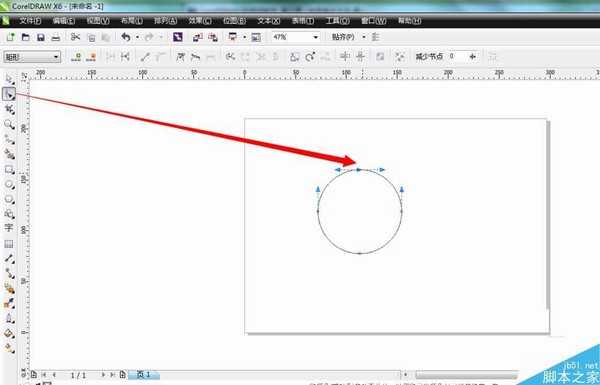This screenshot has width=600, height=385.
Task: Open the 文件(F) menu
Action: pos(30,21)
